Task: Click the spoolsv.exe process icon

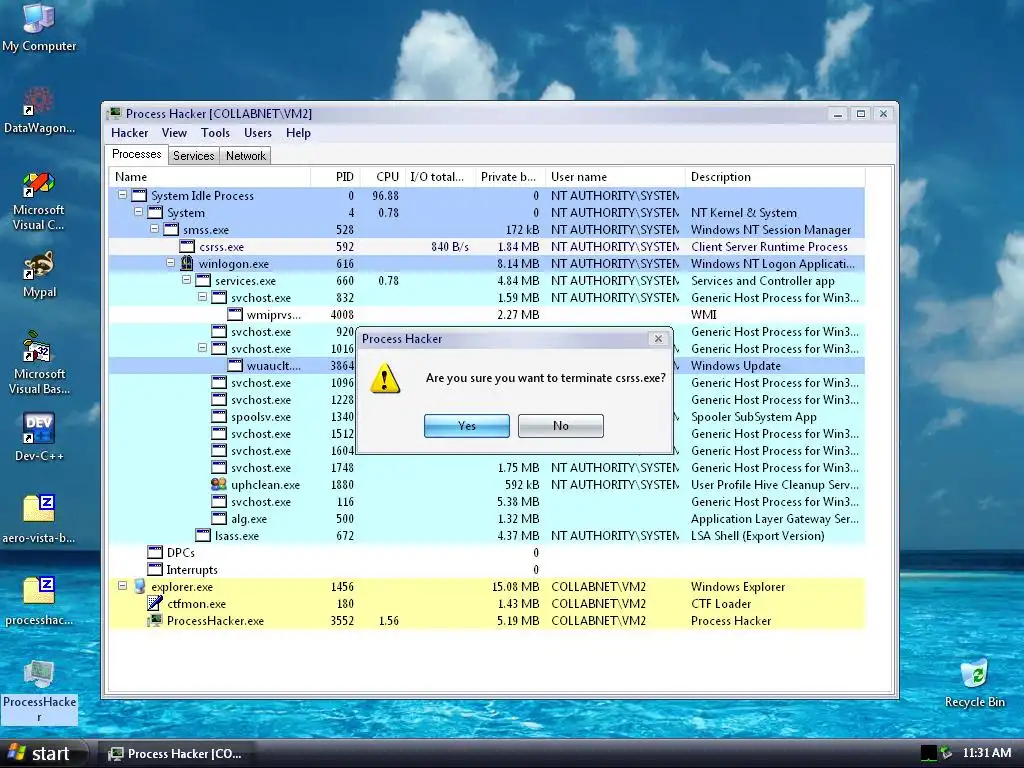Action: 219,417
